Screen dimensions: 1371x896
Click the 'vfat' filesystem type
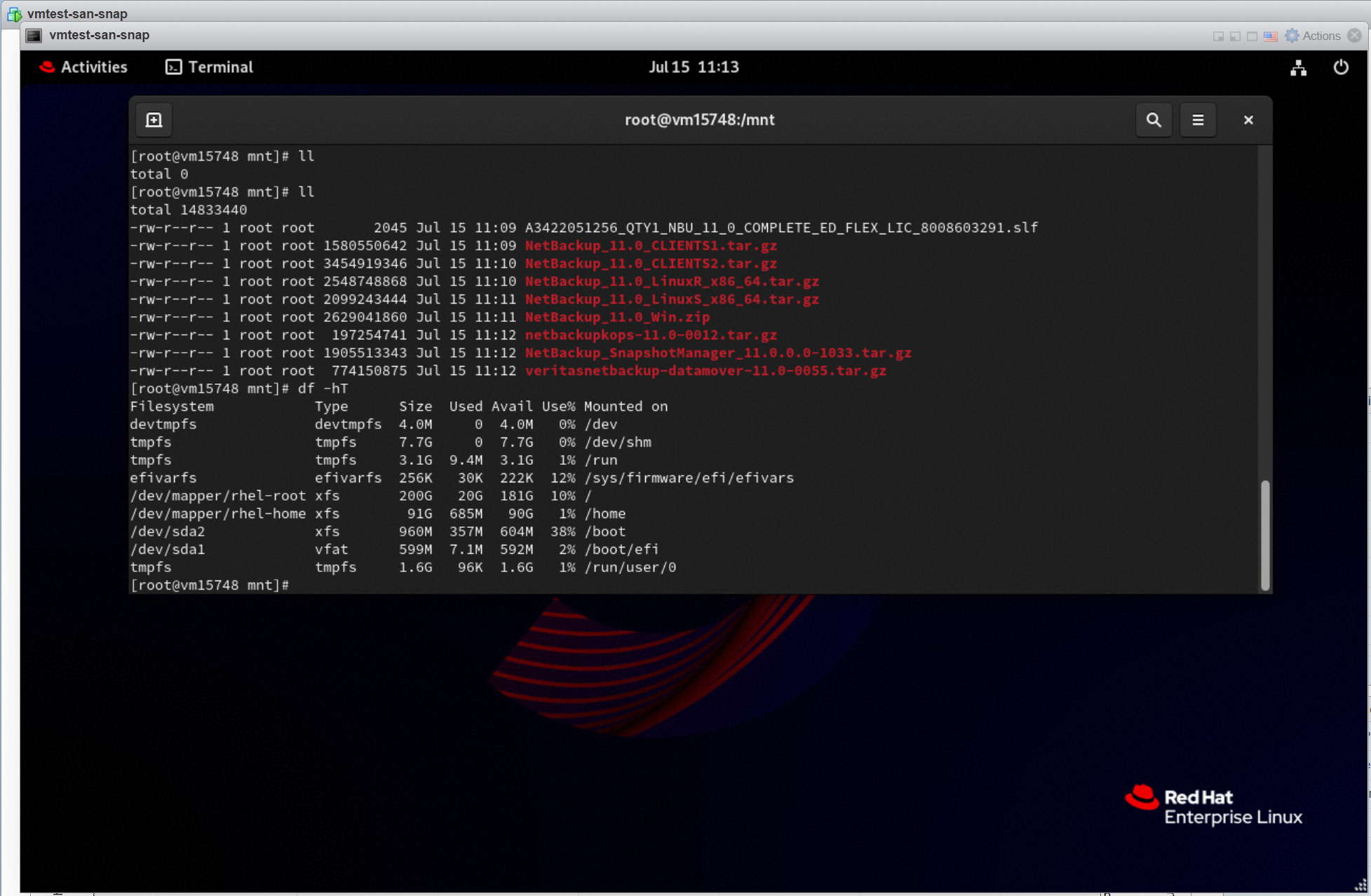pyautogui.click(x=332, y=550)
